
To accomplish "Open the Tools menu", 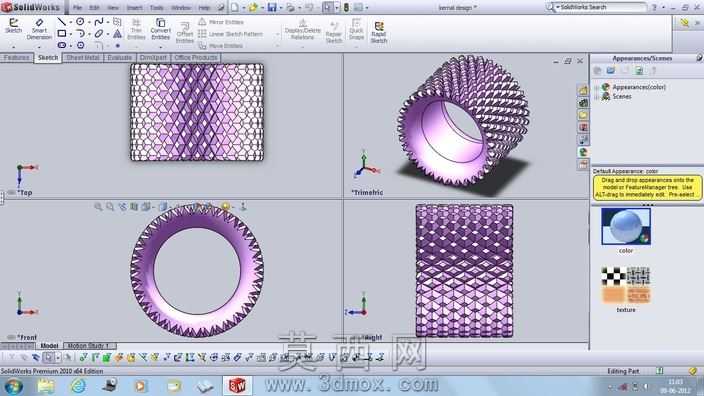I will point(157,8).
